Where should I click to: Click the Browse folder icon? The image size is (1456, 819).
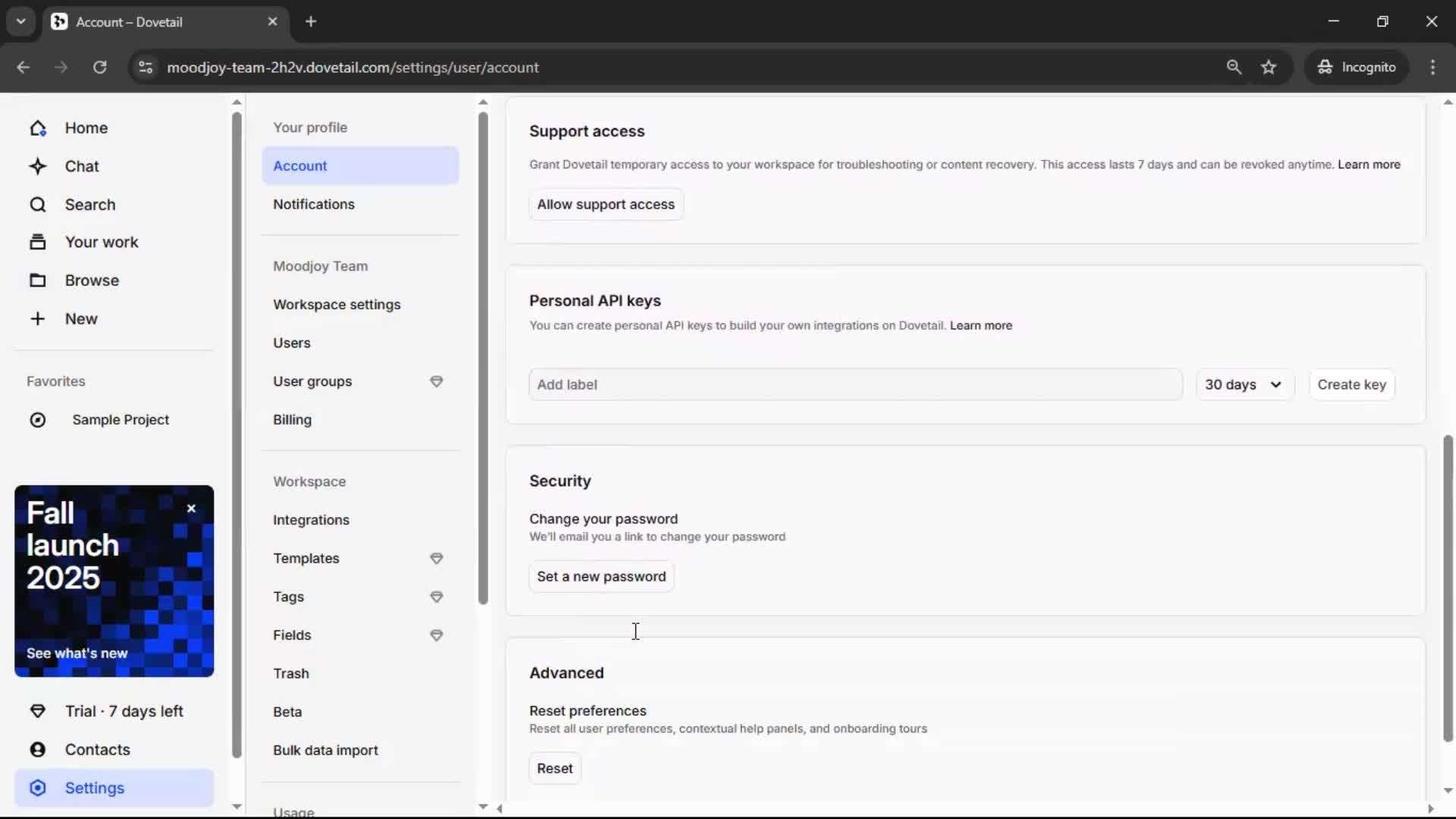point(38,281)
